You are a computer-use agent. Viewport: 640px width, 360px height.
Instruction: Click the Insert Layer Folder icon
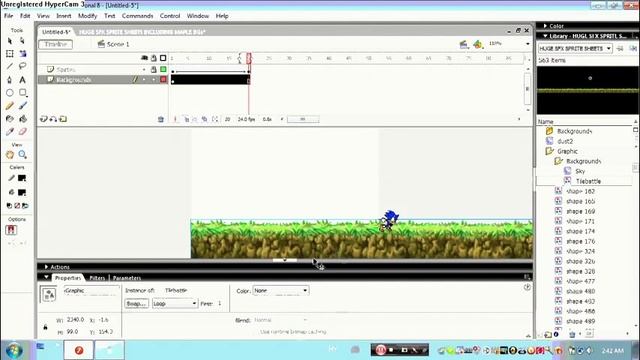coord(63,119)
